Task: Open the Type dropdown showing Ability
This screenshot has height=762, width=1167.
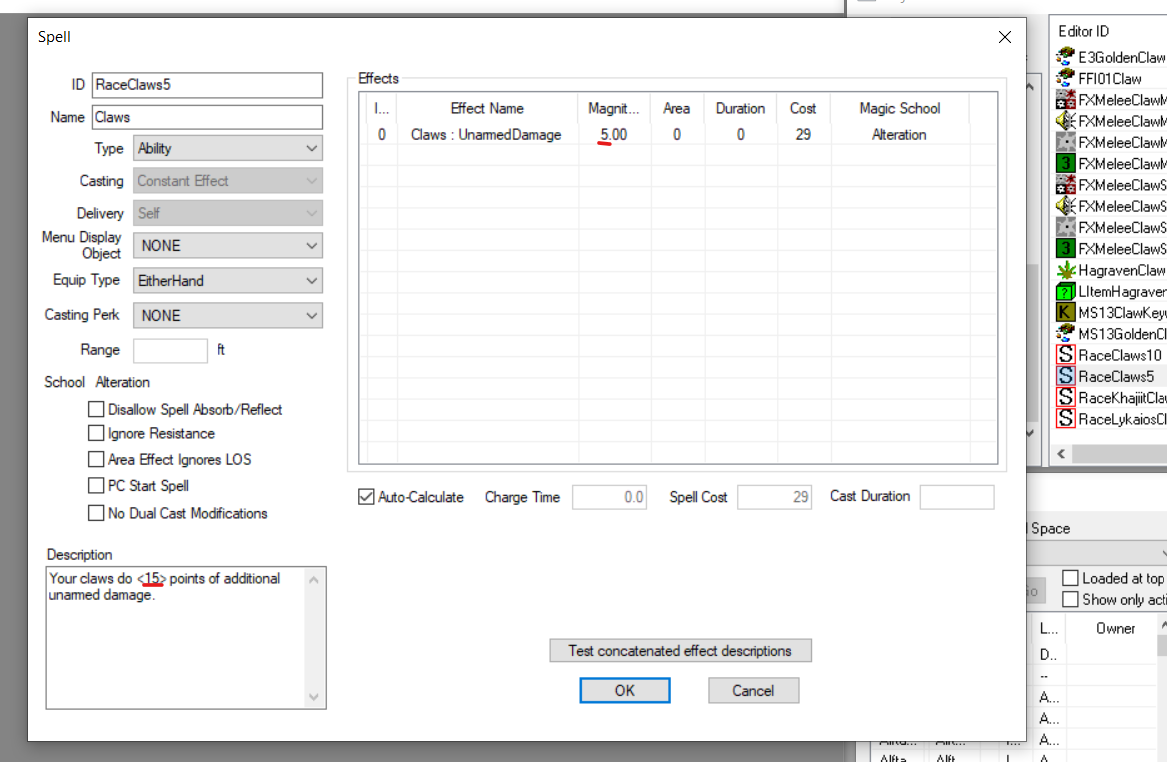Action: click(x=228, y=148)
